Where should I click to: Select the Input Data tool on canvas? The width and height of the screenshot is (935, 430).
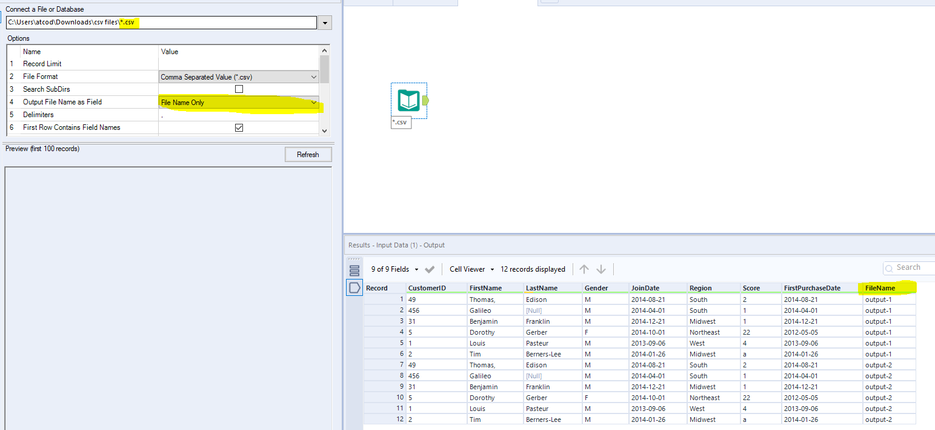(408, 101)
